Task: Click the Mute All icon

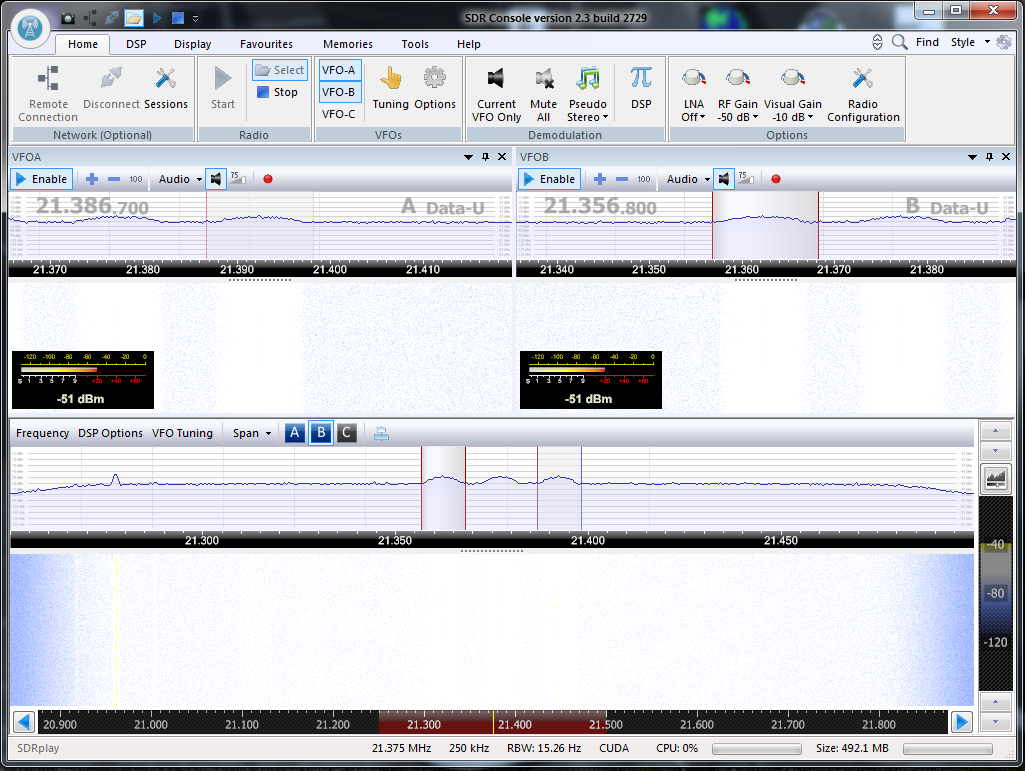Action: [x=543, y=90]
